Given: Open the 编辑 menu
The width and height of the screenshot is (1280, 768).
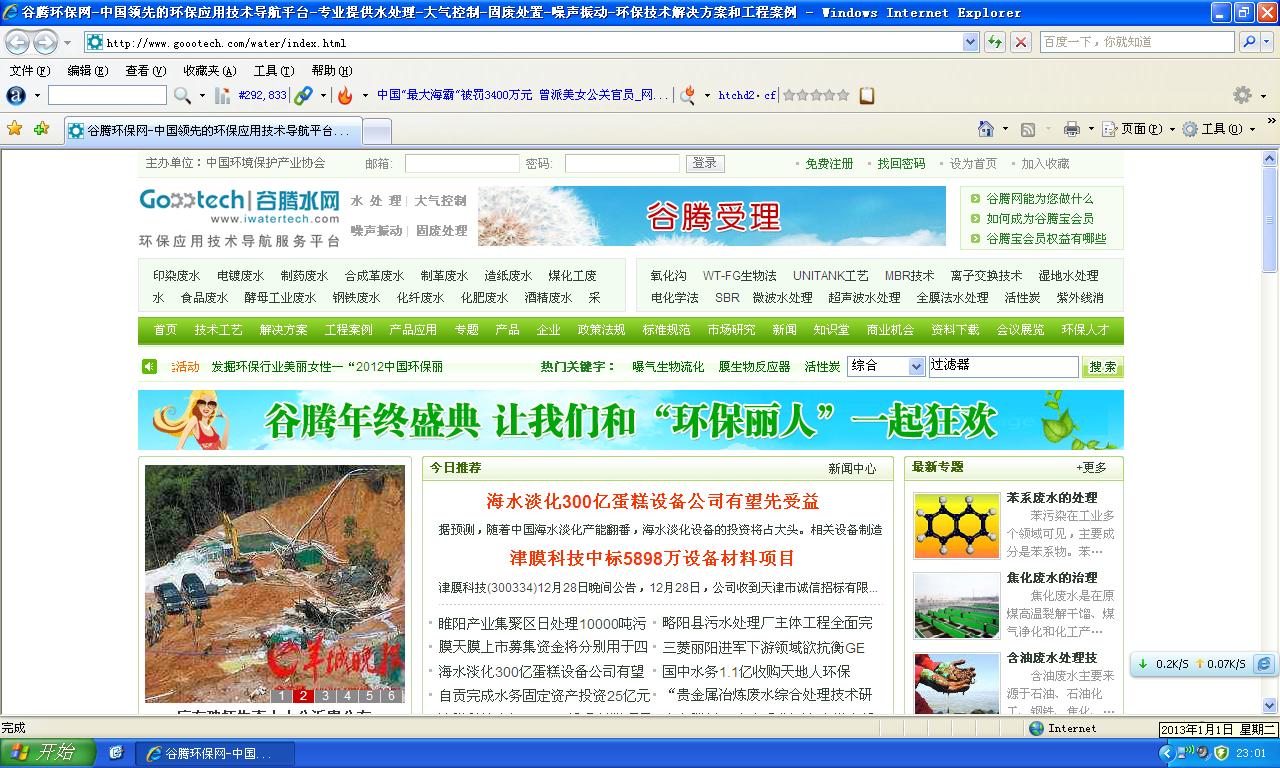Looking at the screenshot, I should [x=87, y=71].
